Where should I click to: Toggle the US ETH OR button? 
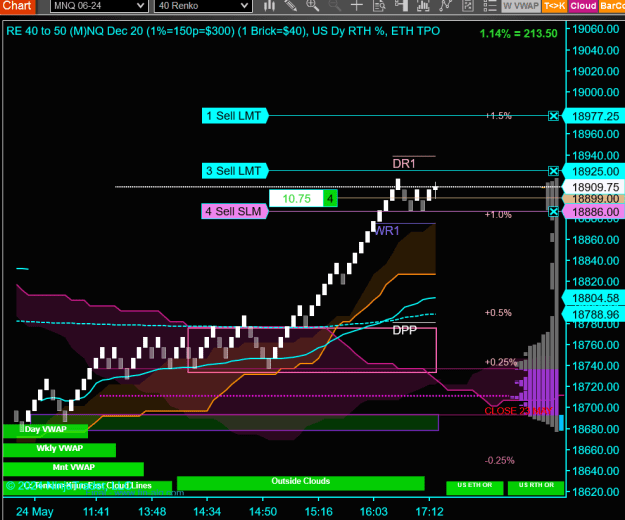(x=474, y=487)
